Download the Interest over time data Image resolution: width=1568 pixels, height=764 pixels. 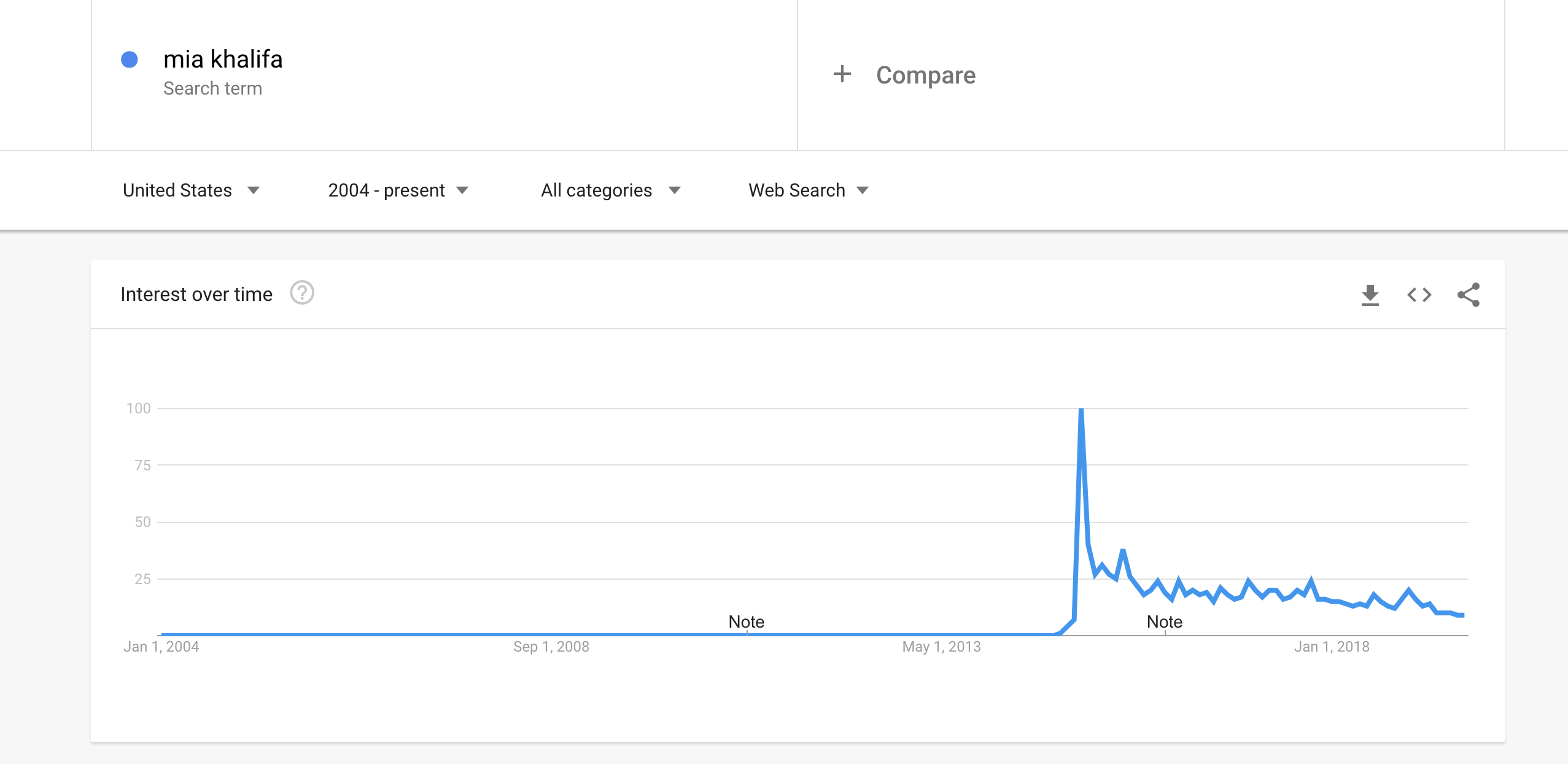tap(1370, 295)
